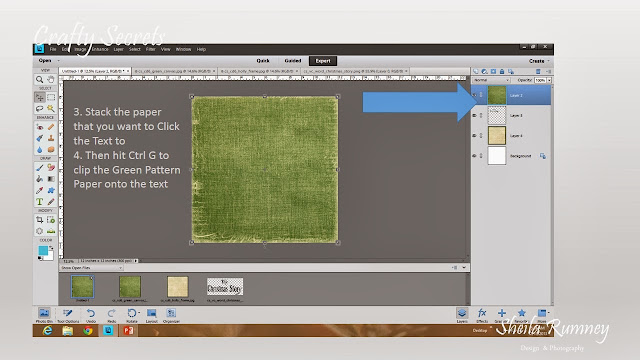Open the Normal blend mode dropdown
This screenshot has width=640, height=360.
(491, 80)
